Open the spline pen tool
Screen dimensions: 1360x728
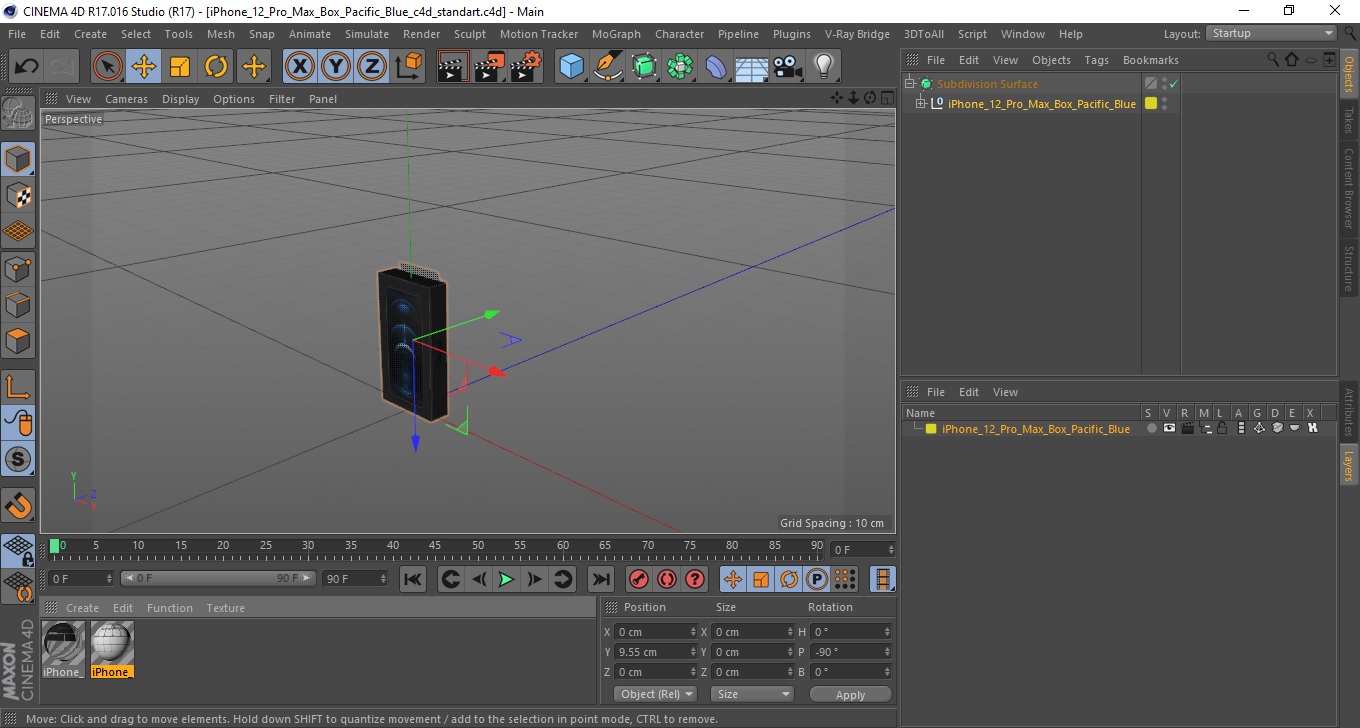[608, 67]
